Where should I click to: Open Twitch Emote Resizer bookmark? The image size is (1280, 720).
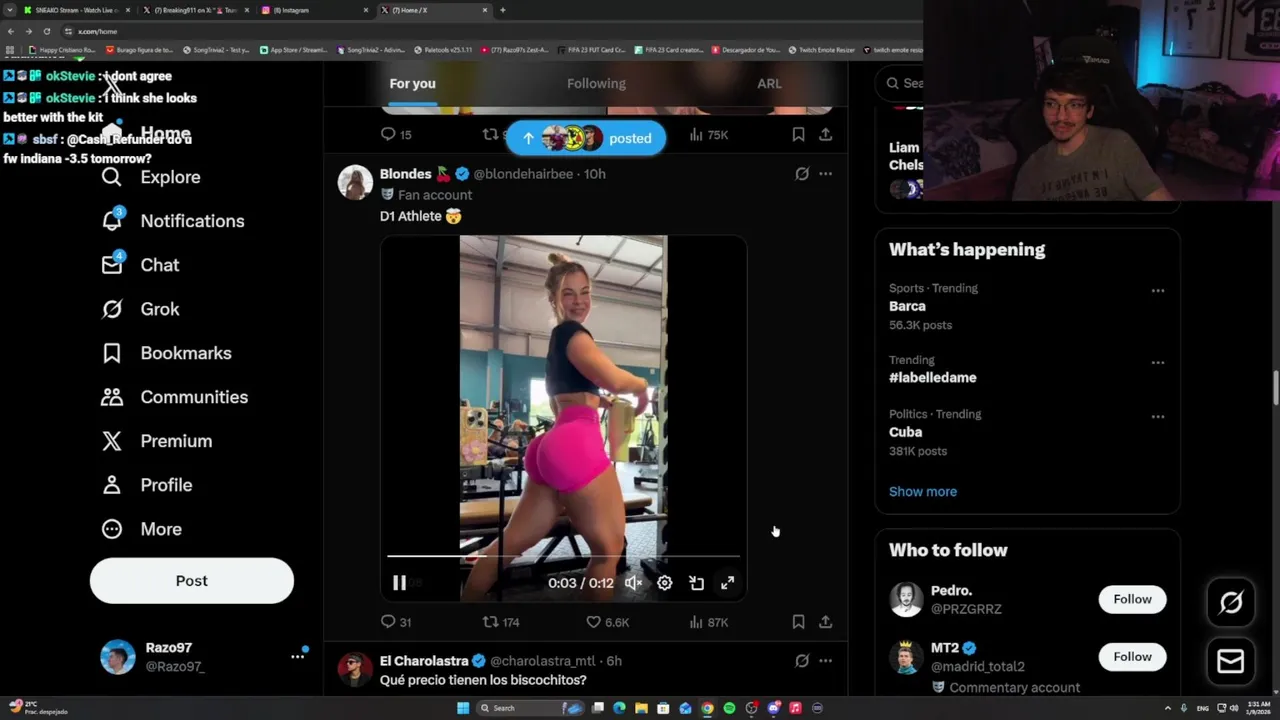[x=824, y=49]
